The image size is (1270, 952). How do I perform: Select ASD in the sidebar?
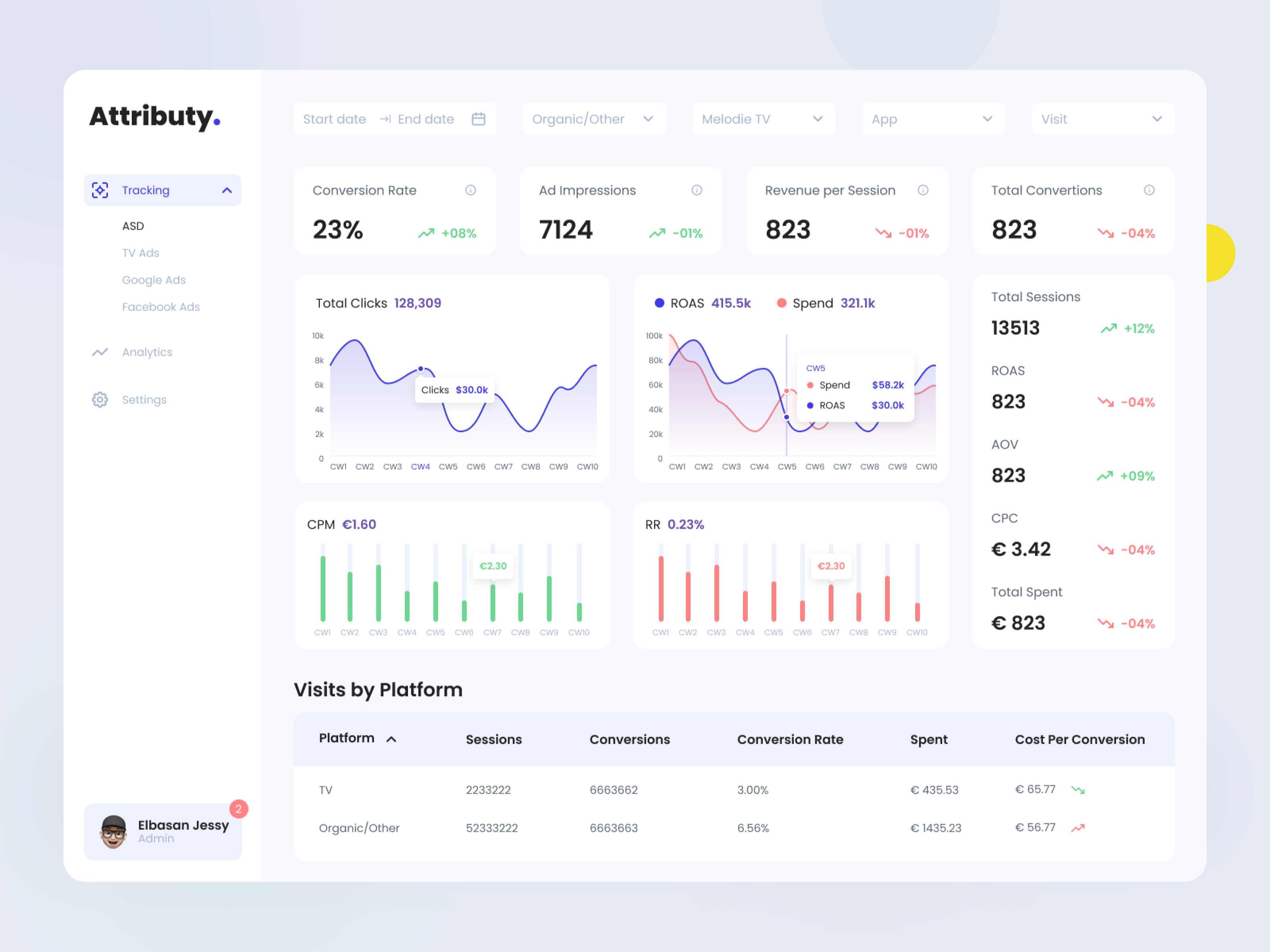click(133, 226)
